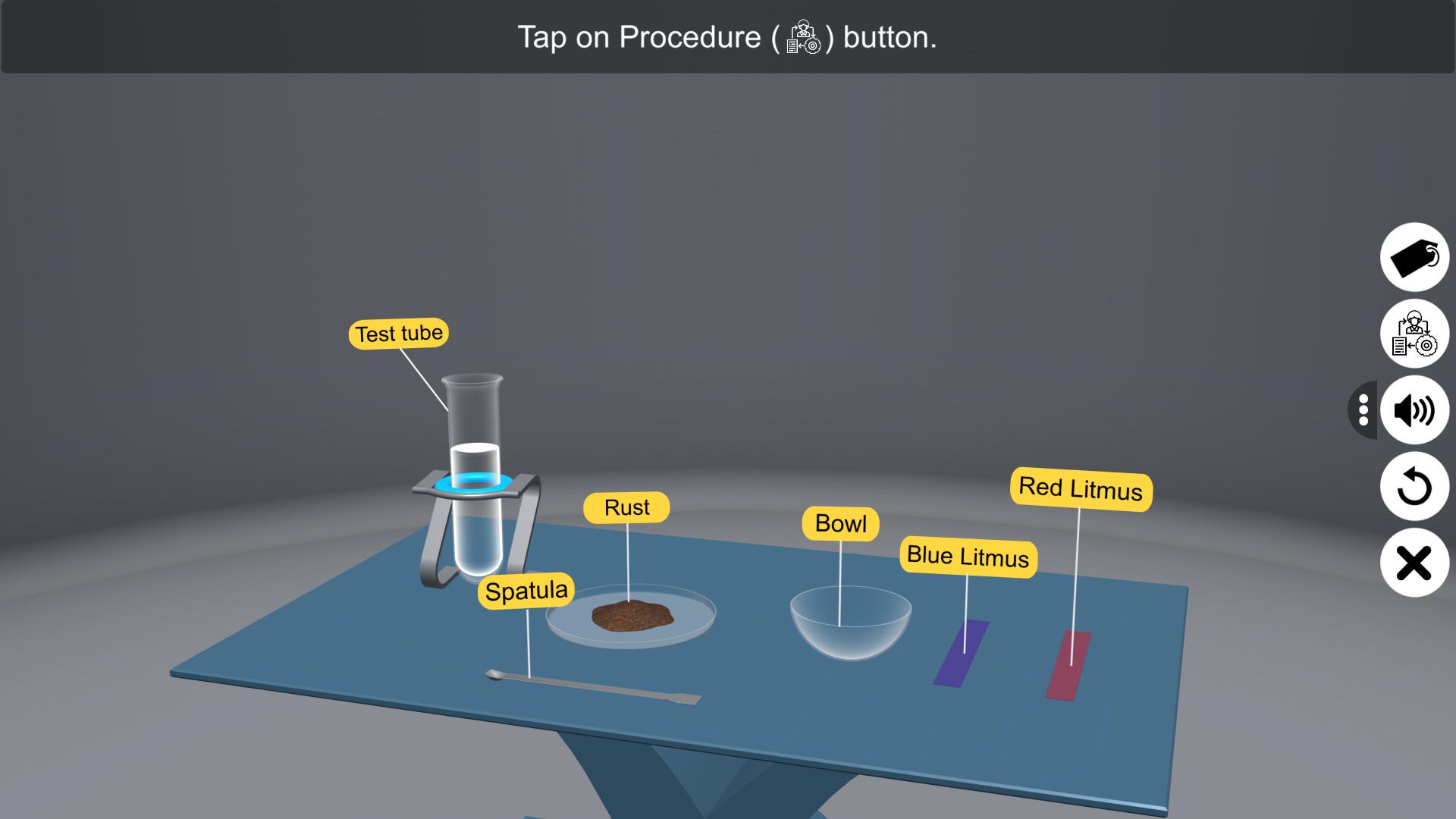This screenshot has width=1456, height=819.
Task: Open settings via Procedure gear icon
Action: click(x=1414, y=333)
